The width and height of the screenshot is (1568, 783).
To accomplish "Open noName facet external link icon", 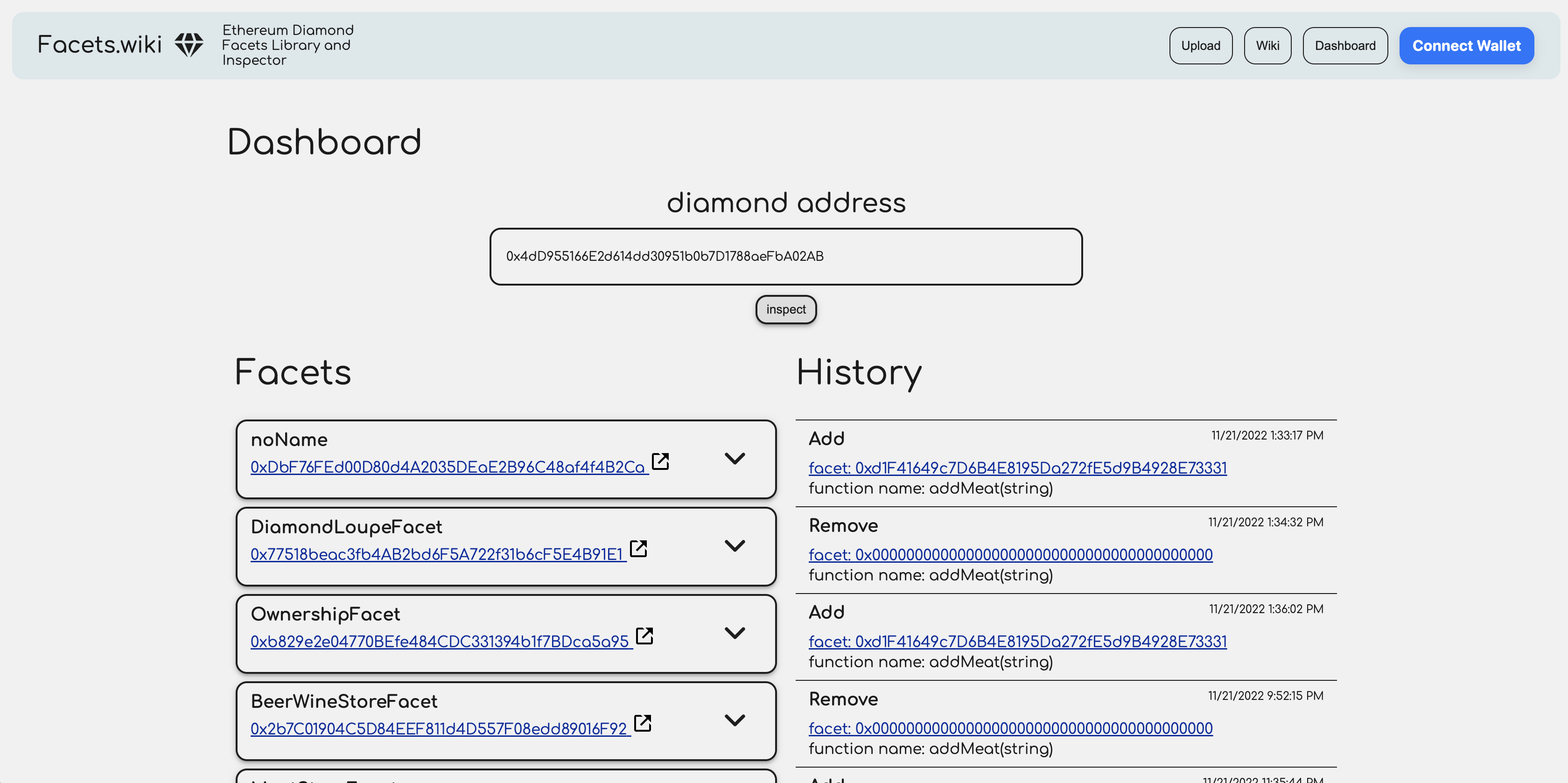I will pyautogui.click(x=660, y=461).
